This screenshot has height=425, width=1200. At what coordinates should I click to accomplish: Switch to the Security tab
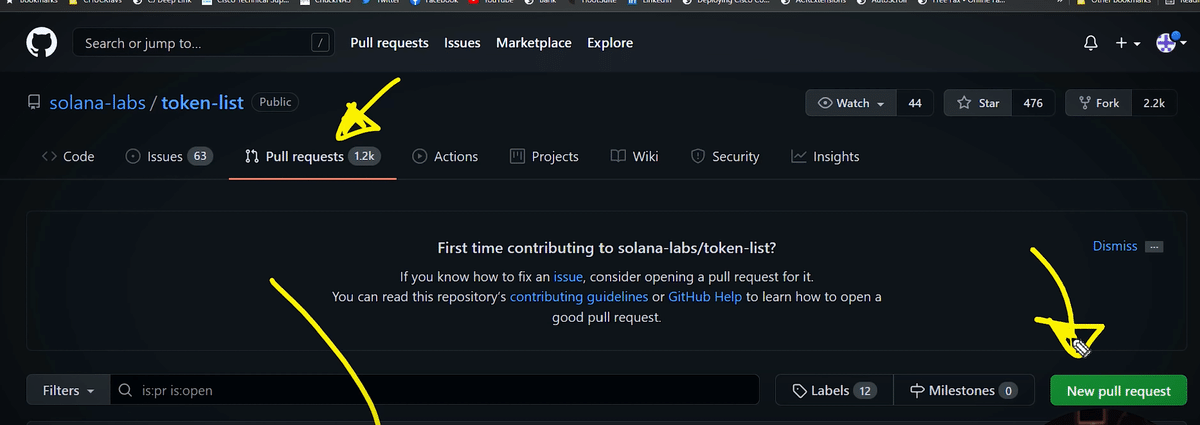click(725, 156)
